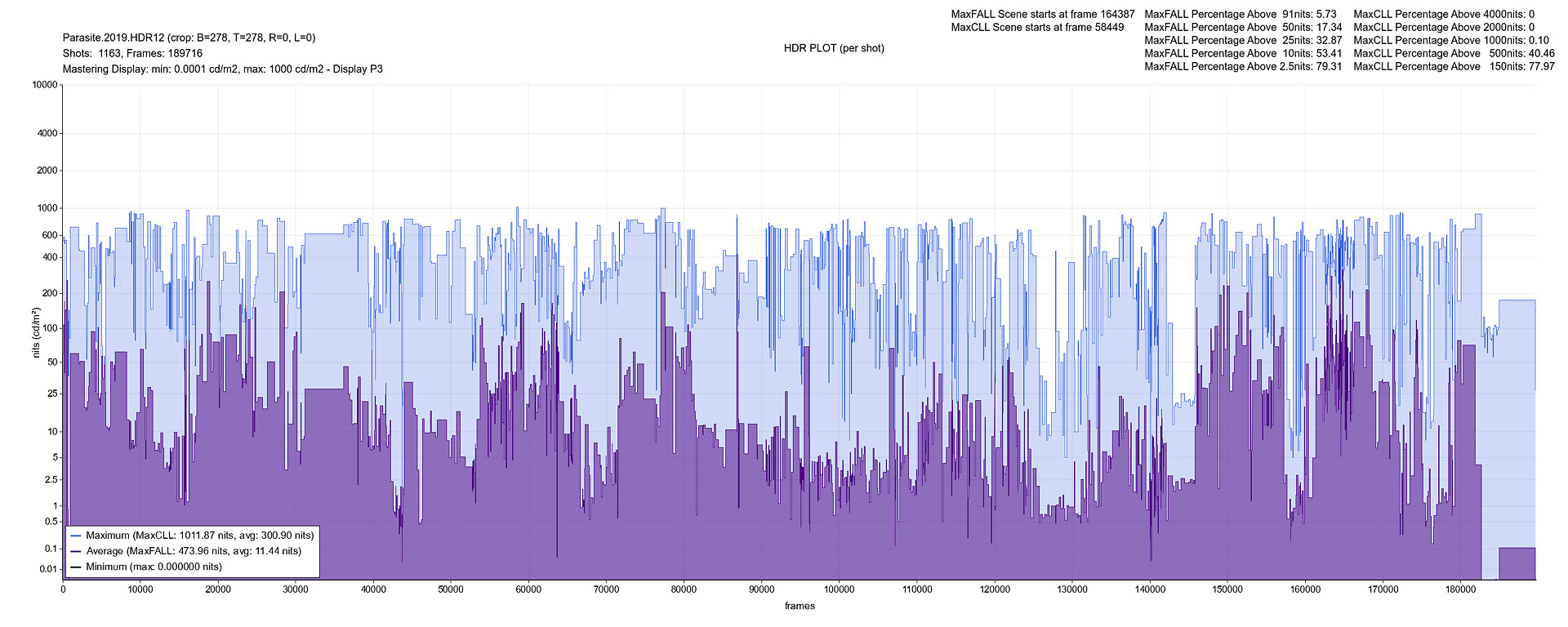Click "MaxCLL Percentage Above 1000nits: 0.10"
This screenshot has height=627, width=1568.
pyautogui.click(x=1451, y=40)
